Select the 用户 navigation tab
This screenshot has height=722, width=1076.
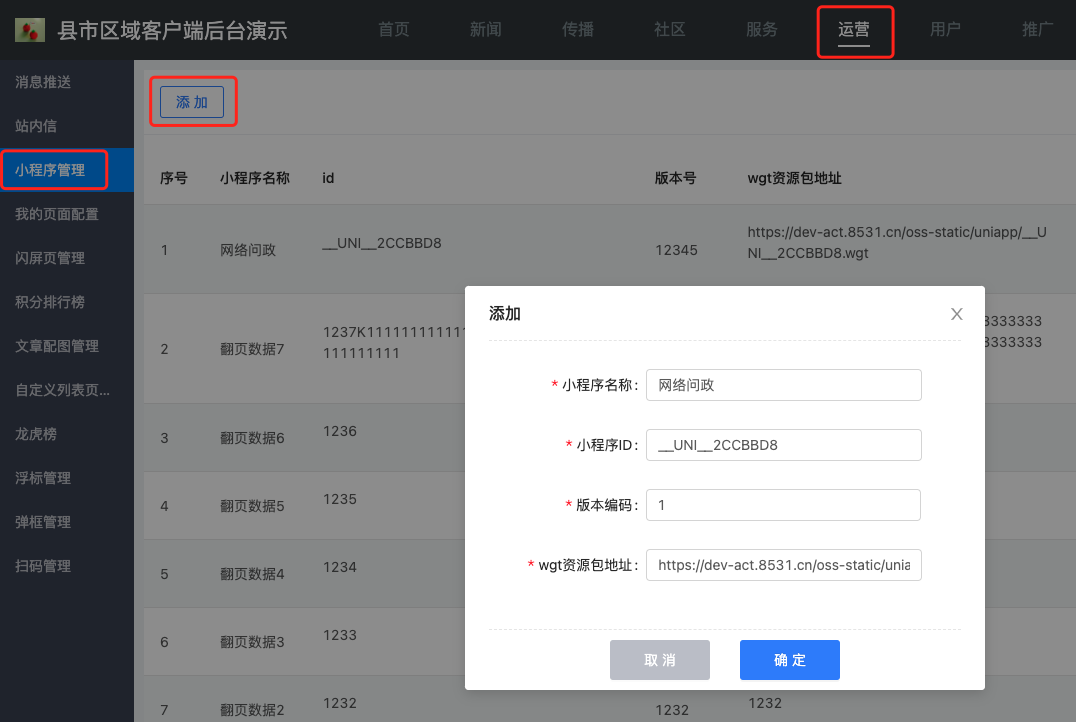pyautogui.click(x=945, y=30)
